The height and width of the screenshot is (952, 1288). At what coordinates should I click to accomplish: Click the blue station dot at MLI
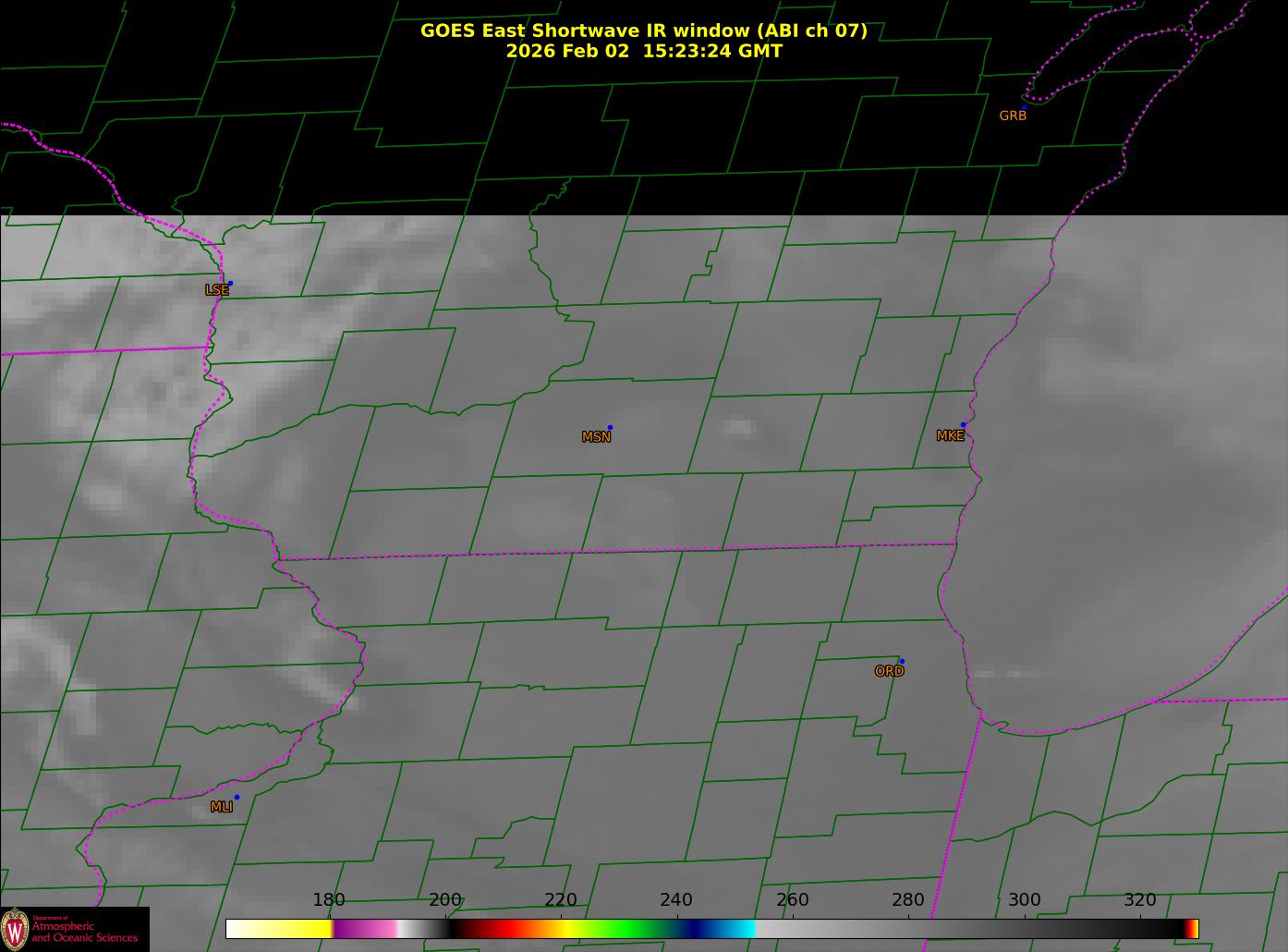point(237,797)
